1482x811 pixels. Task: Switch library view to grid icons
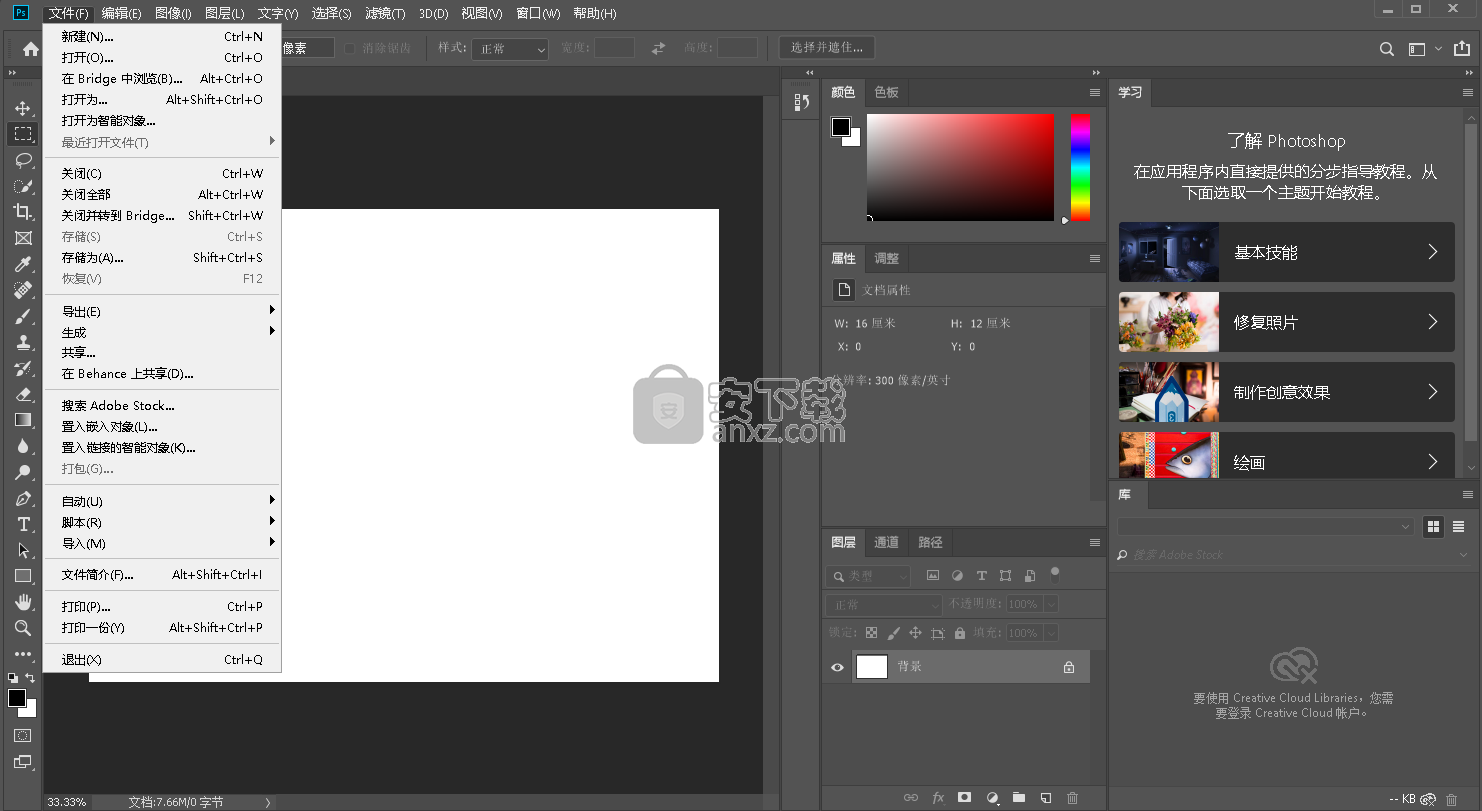click(x=1433, y=526)
